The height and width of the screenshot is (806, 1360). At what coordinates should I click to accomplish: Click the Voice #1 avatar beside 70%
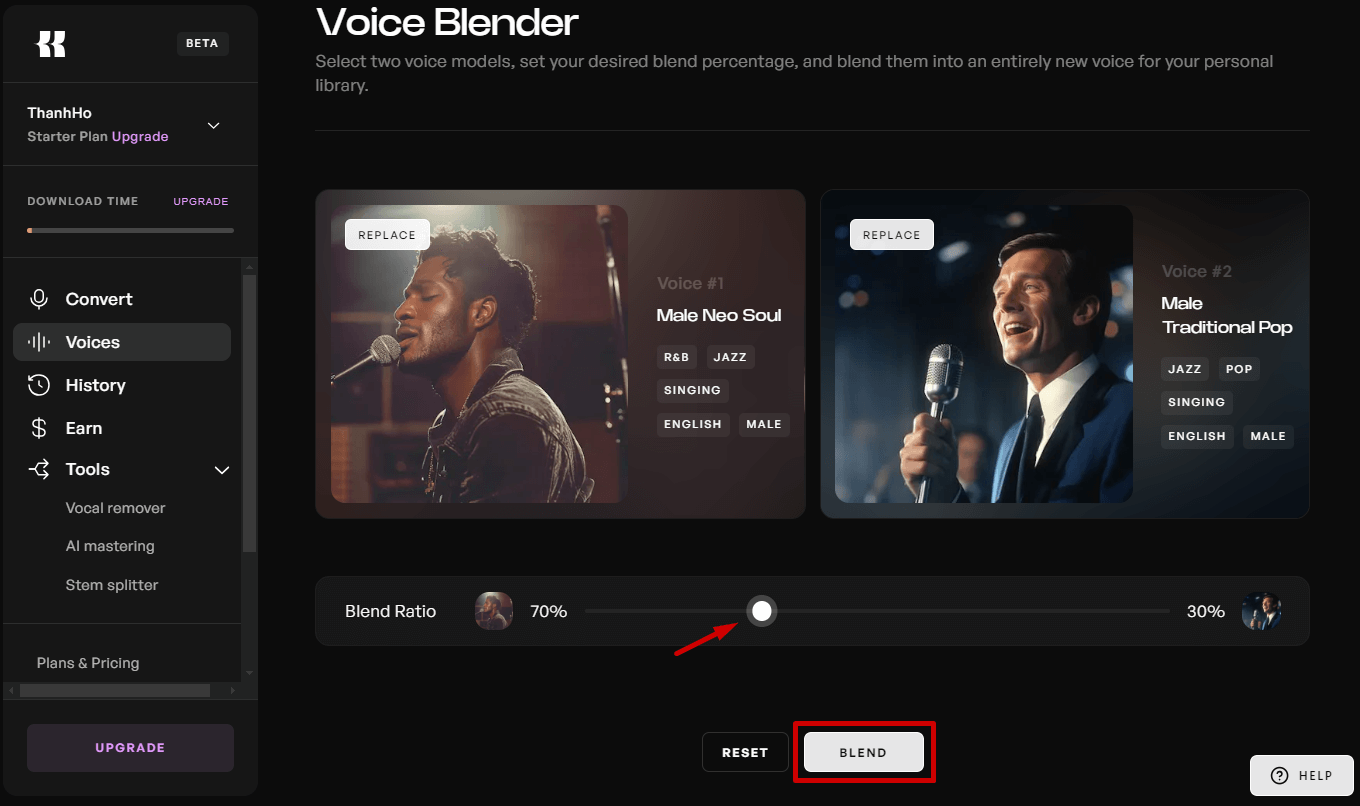click(x=494, y=611)
